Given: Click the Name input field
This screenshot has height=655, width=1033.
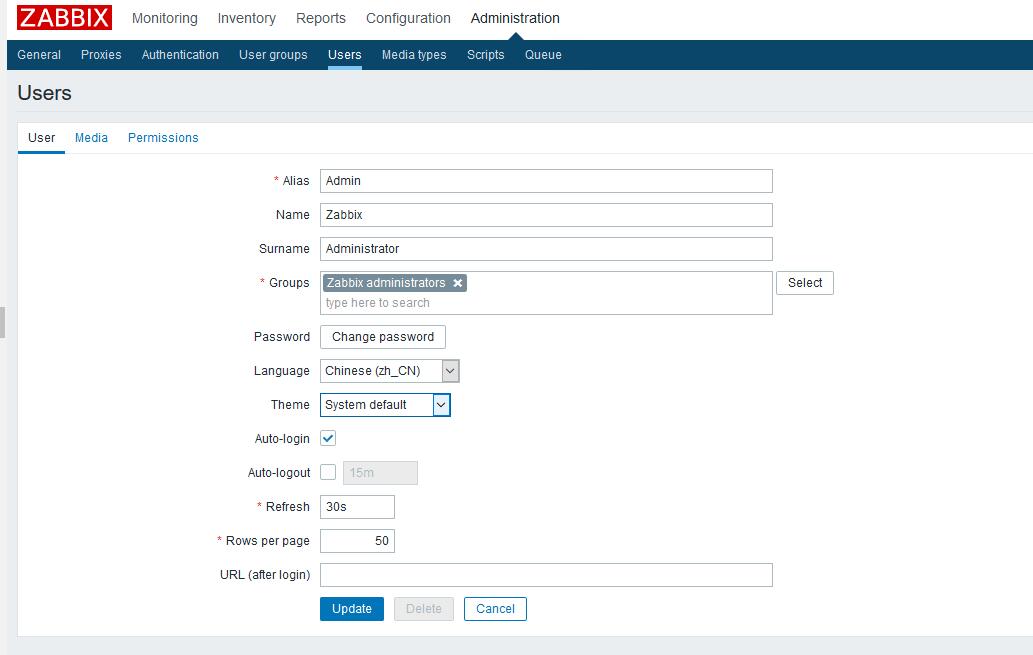Looking at the screenshot, I should [x=546, y=215].
